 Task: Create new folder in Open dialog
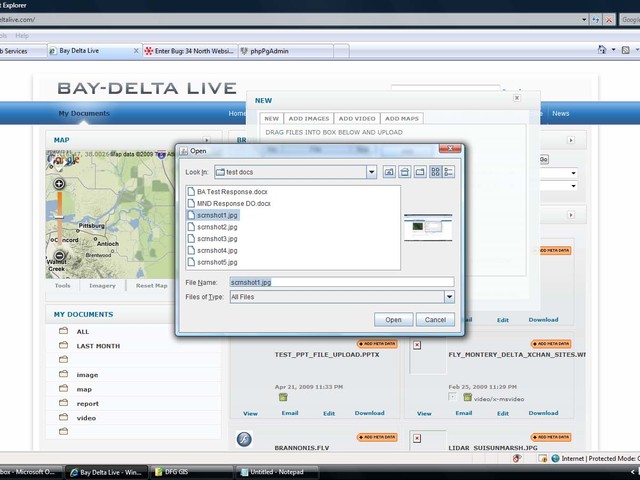pos(420,172)
